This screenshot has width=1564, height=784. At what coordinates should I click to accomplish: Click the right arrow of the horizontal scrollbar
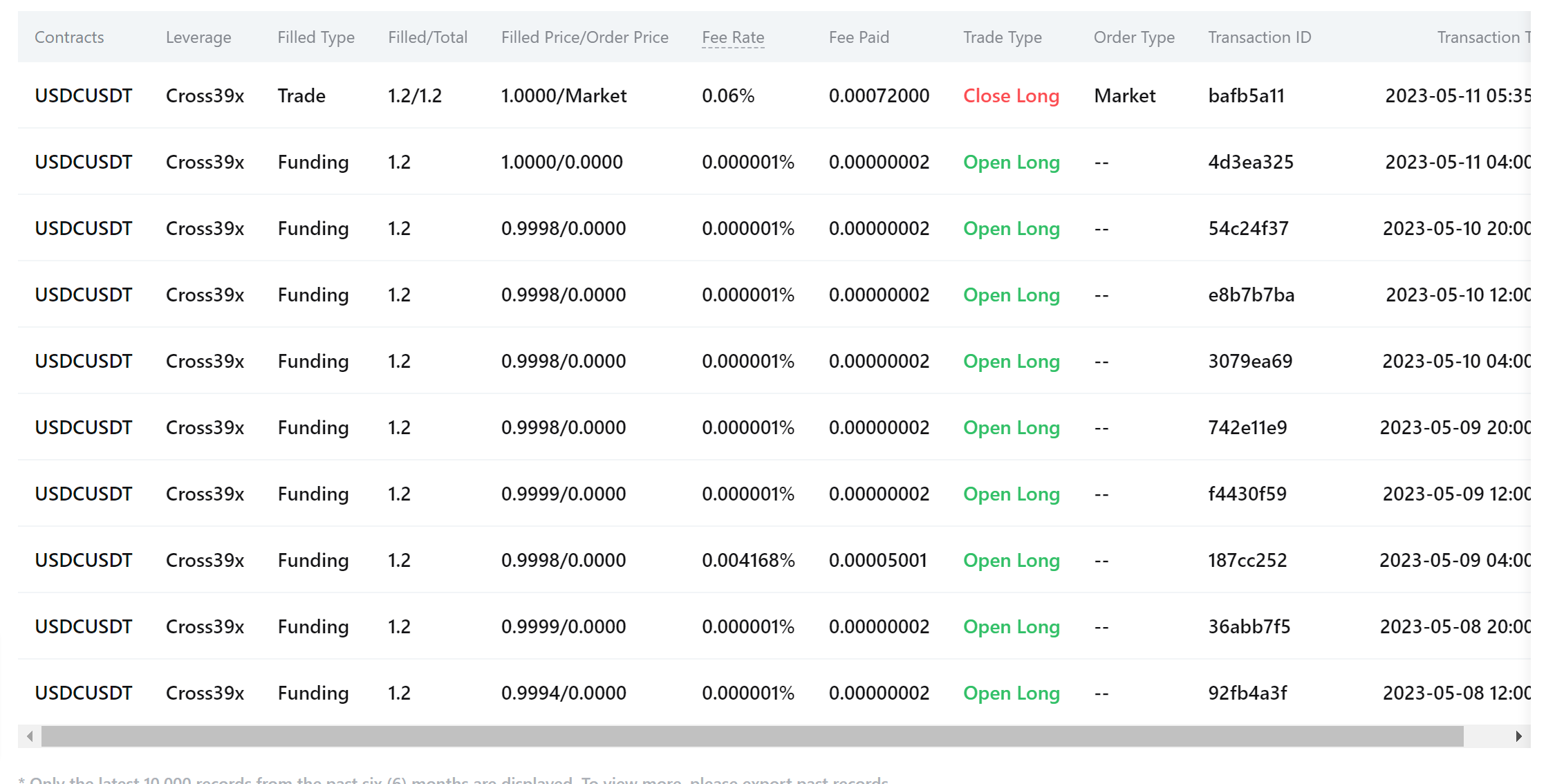click(1518, 736)
